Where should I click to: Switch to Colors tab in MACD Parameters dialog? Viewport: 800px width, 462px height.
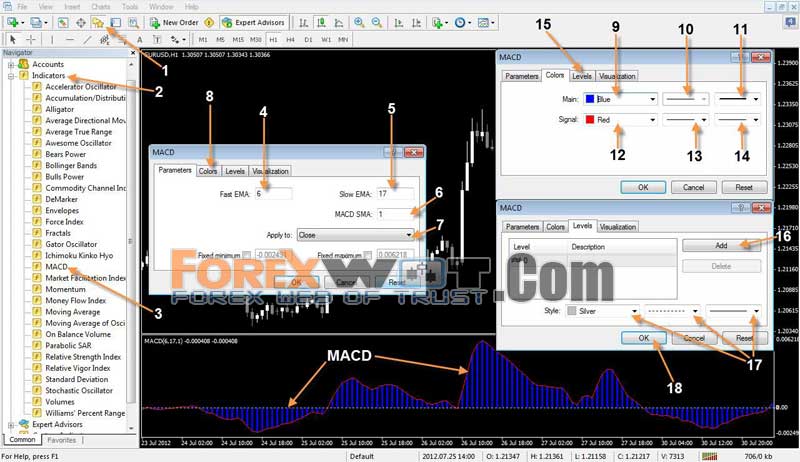pyautogui.click(x=208, y=171)
